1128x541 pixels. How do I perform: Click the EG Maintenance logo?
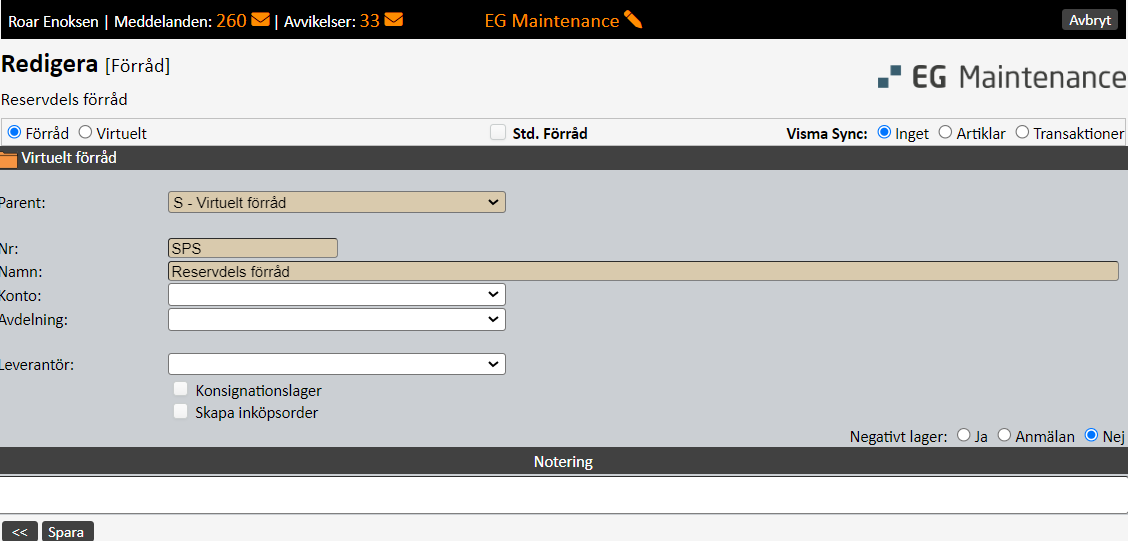1001,77
